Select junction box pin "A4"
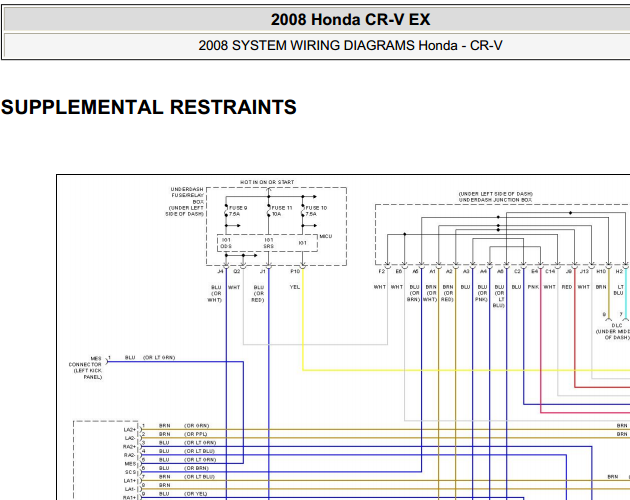 point(483,272)
